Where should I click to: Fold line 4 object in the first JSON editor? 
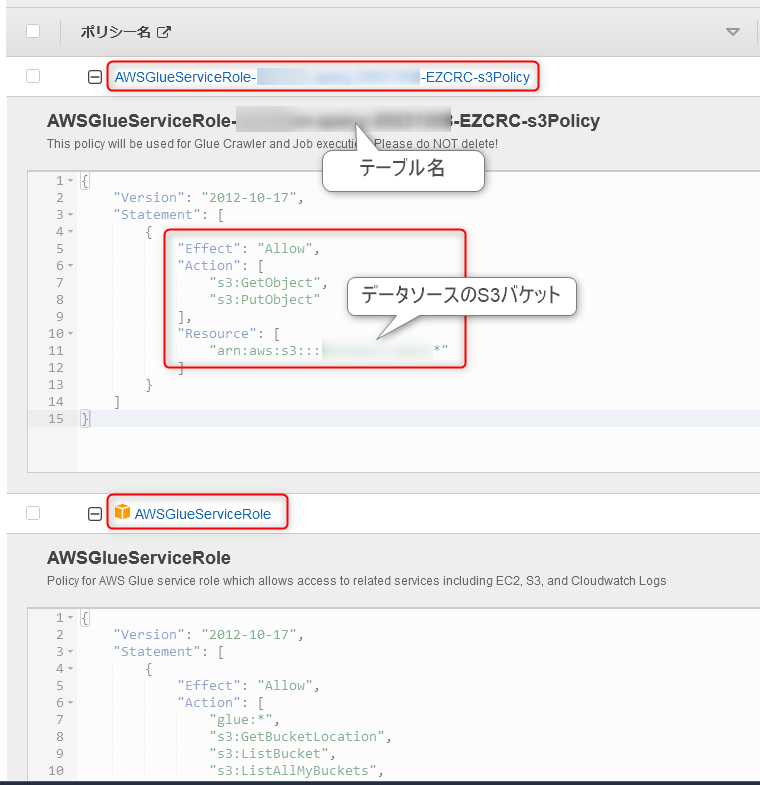[x=71, y=231]
